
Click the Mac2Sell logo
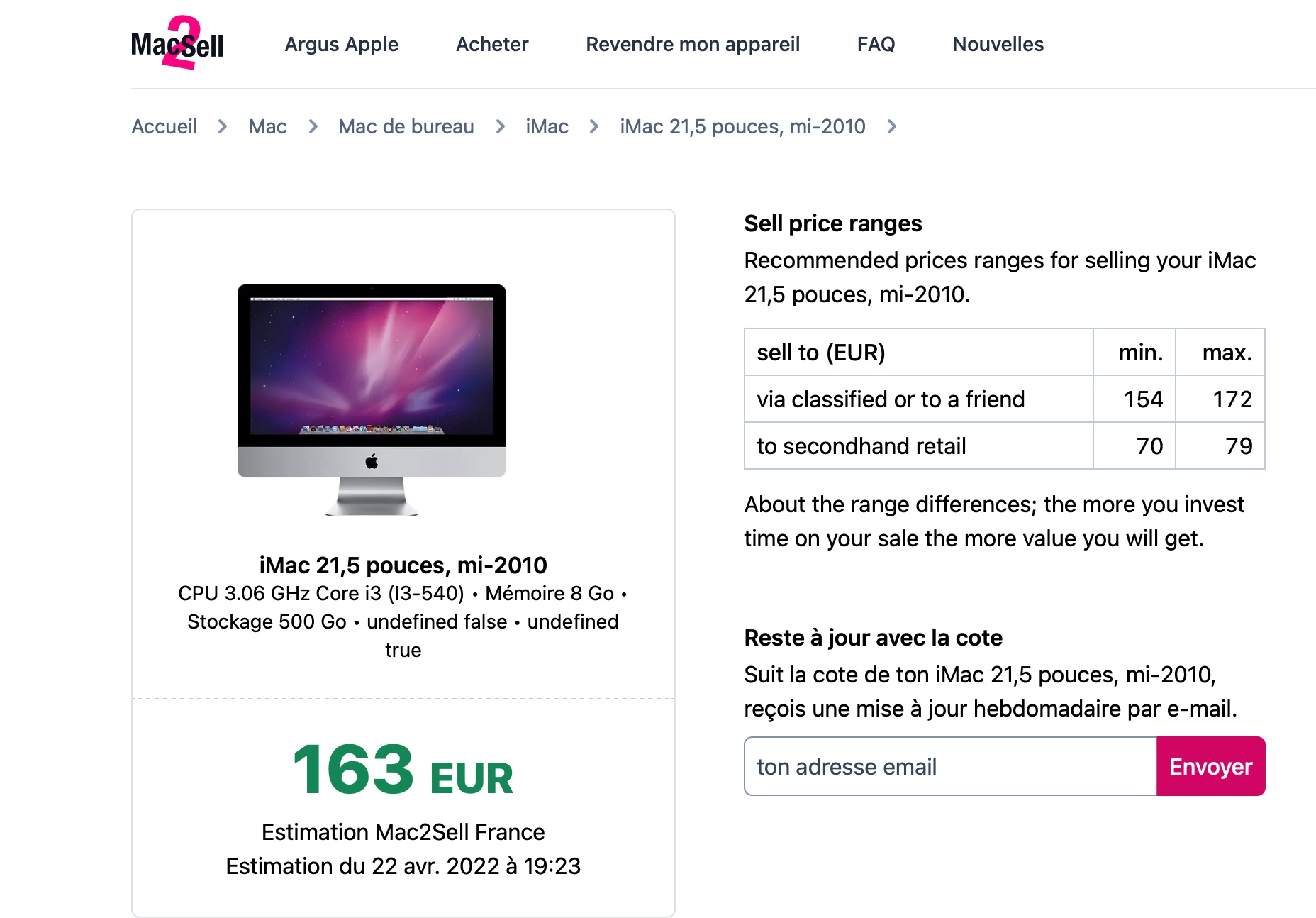tap(177, 44)
